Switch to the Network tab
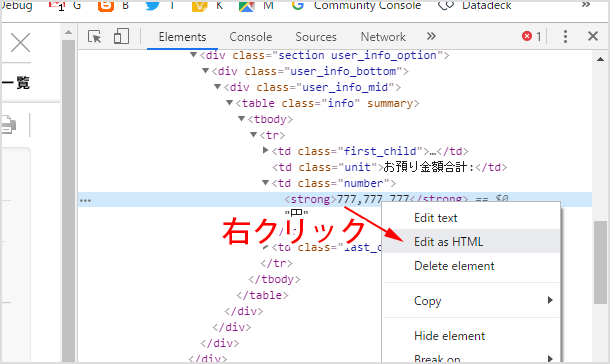 tap(383, 37)
